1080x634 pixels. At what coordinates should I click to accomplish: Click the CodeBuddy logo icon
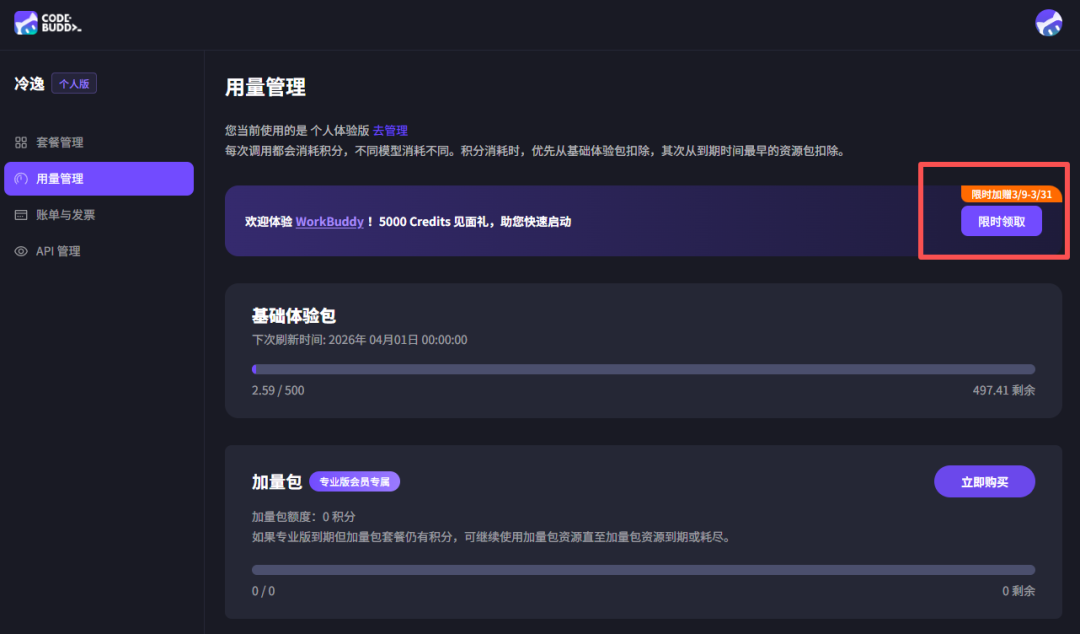(x=24, y=22)
